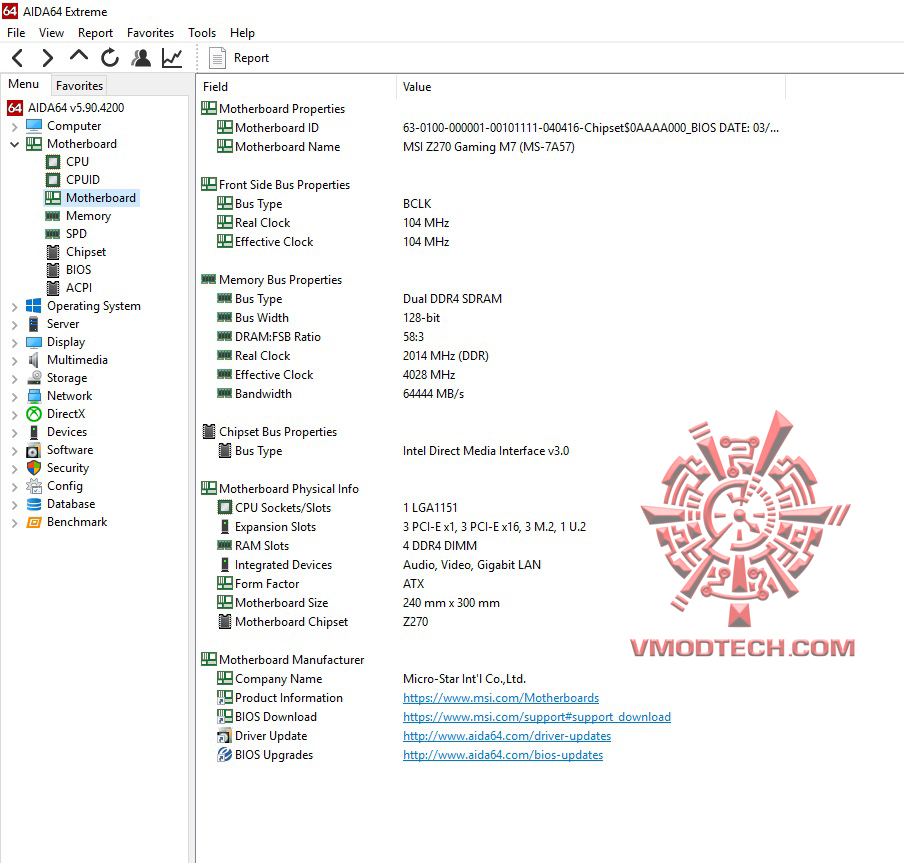The width and height of the screenshot is (904, 863).
Task: Expand the Benchmark tree node
Action: [14, 523]
